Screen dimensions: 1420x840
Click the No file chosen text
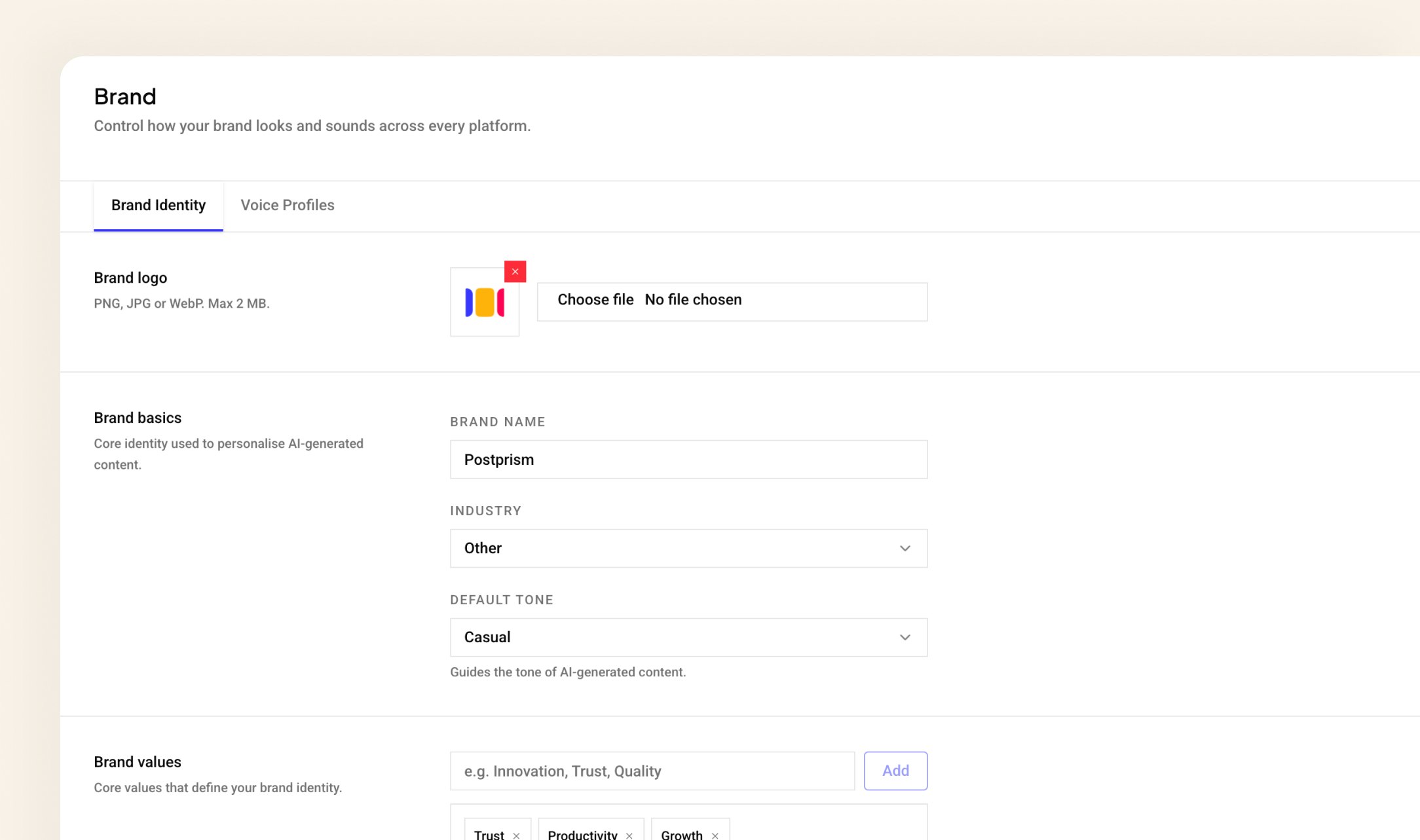coord(693,300)
